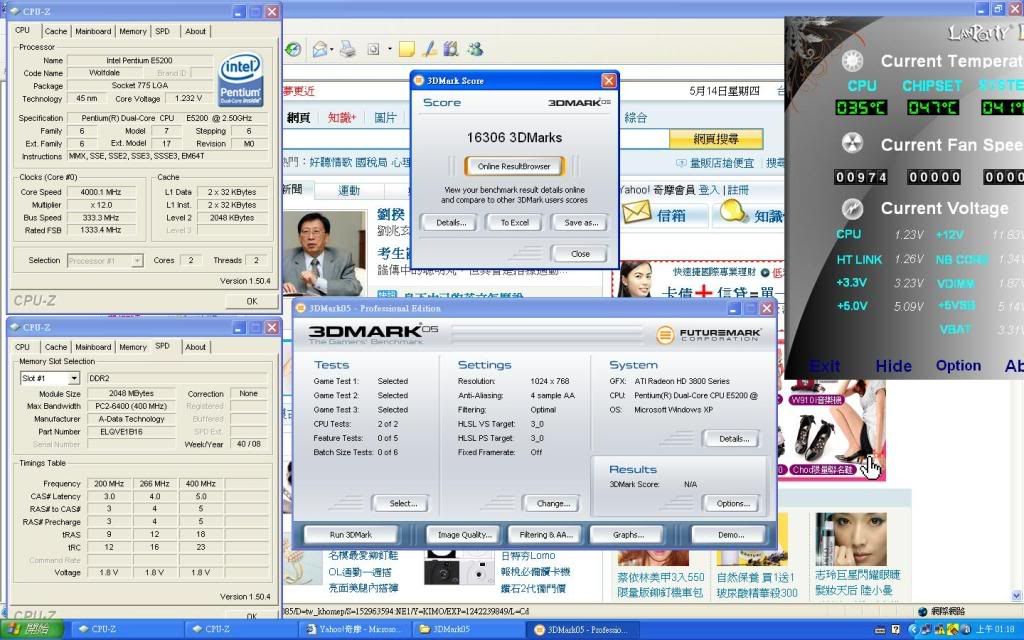Switch to CPU tab in lower CPU-Z window
The height and width of the screenshot is (640, 1024).
coord(22,347)
